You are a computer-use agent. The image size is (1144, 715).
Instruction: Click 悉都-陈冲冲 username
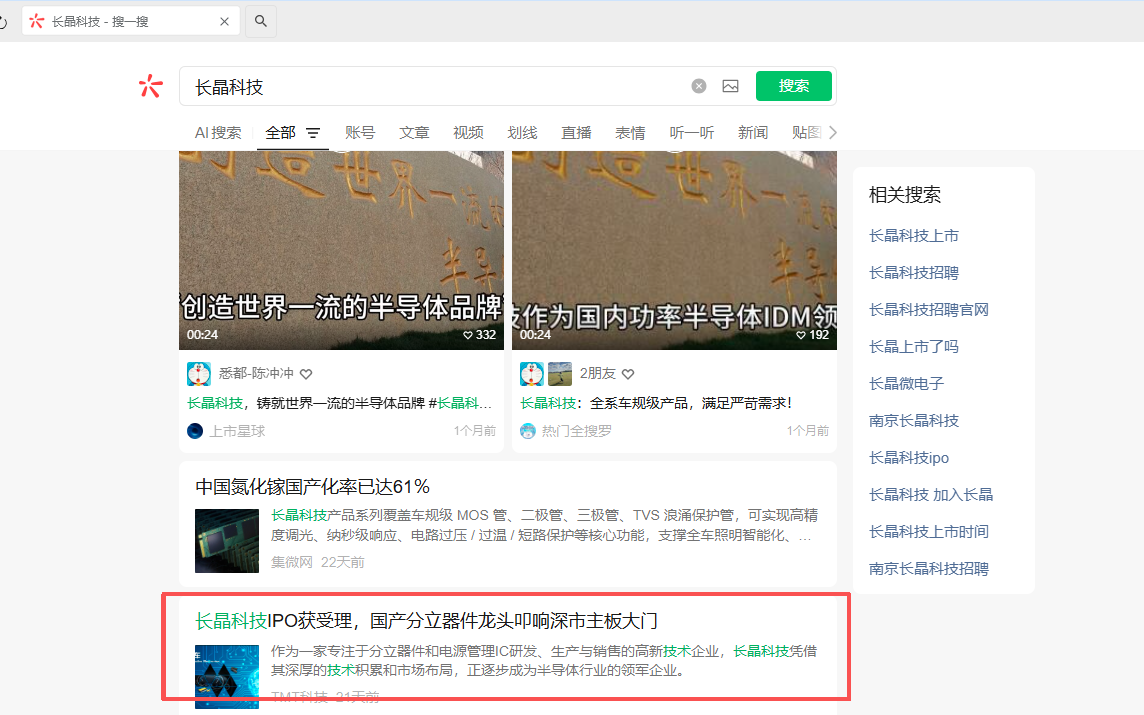coord(256,374)
